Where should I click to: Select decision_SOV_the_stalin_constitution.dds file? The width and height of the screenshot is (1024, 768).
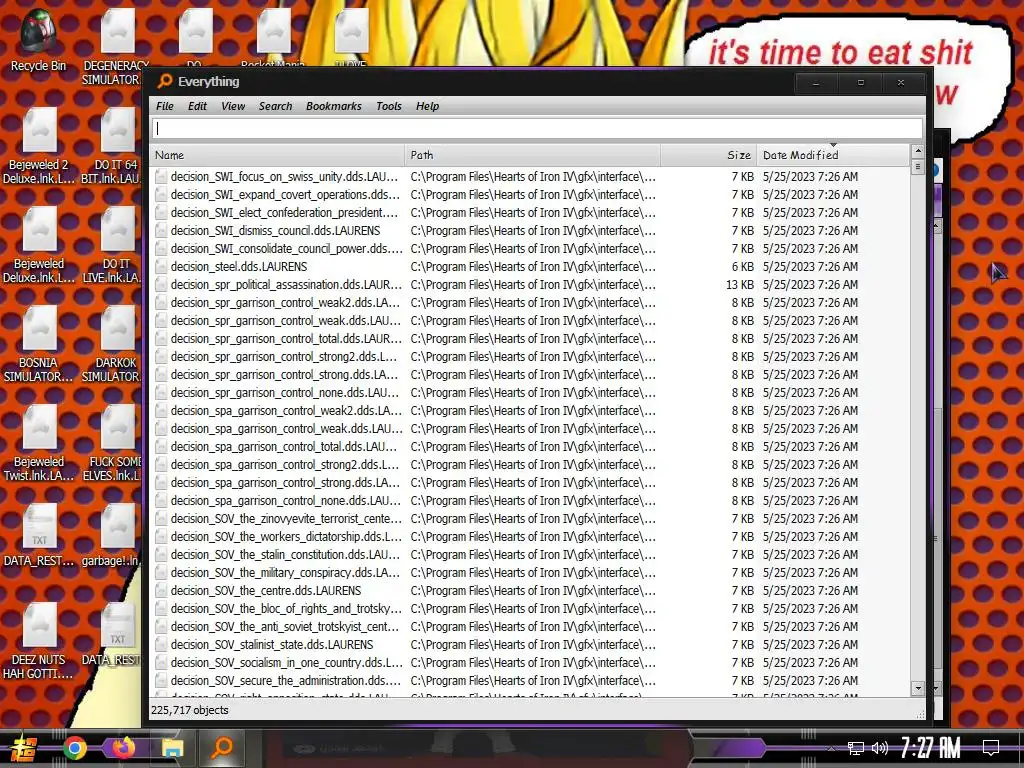tap(285, 554)
